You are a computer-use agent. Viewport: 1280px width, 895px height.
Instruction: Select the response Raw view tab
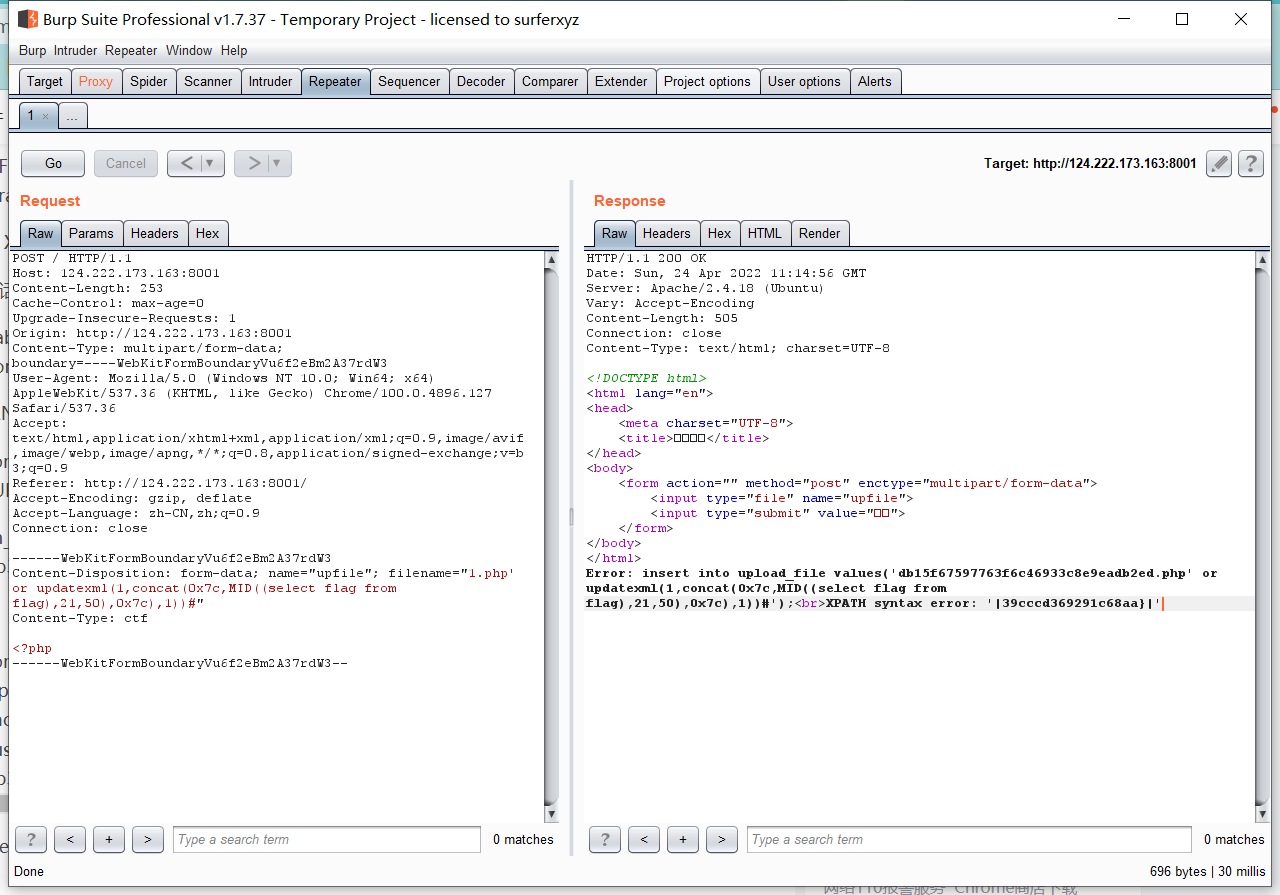[x=615, y=233]
